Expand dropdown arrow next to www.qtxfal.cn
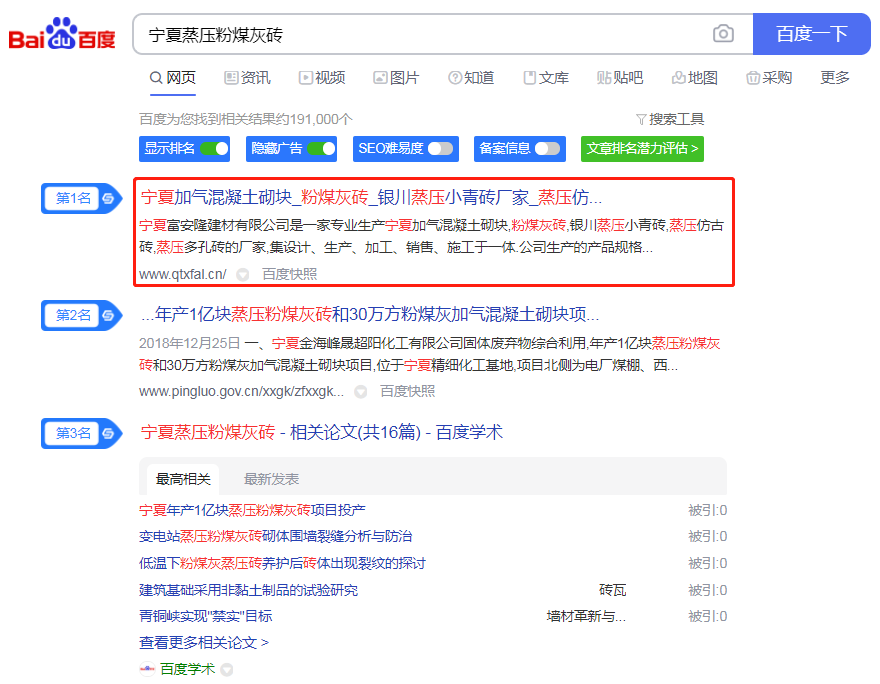 (x=242, y=274)
